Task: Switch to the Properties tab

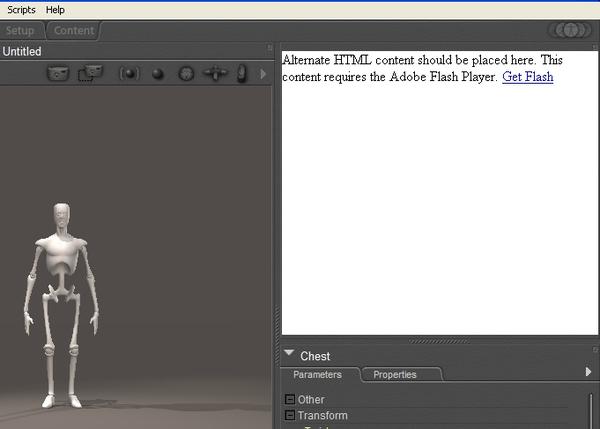Action: [x=395, y=375]
